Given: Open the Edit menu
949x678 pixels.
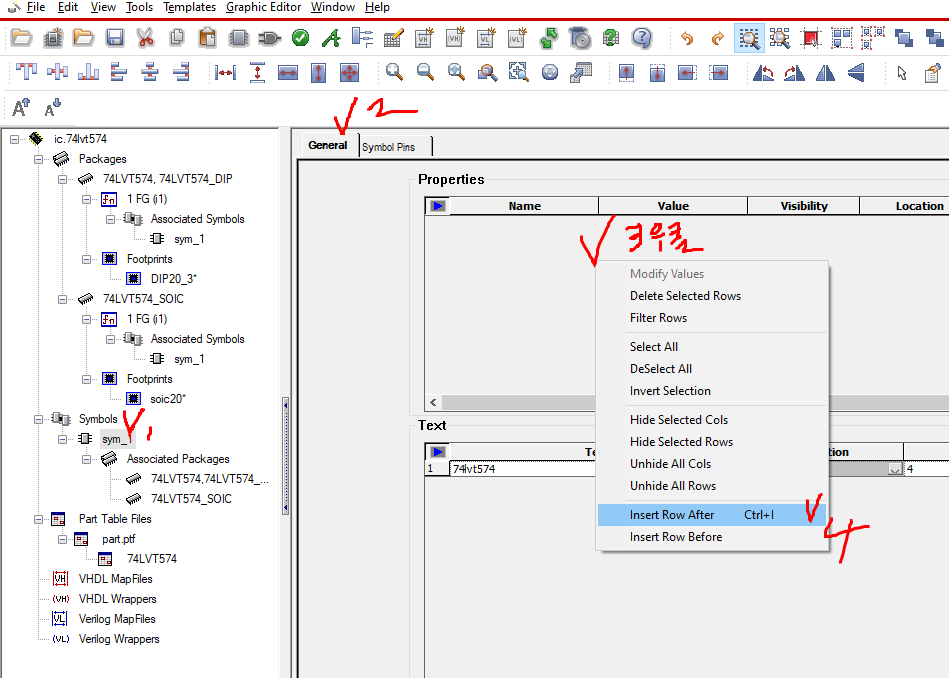Looking at the screenshot, I should pos(68,7).
